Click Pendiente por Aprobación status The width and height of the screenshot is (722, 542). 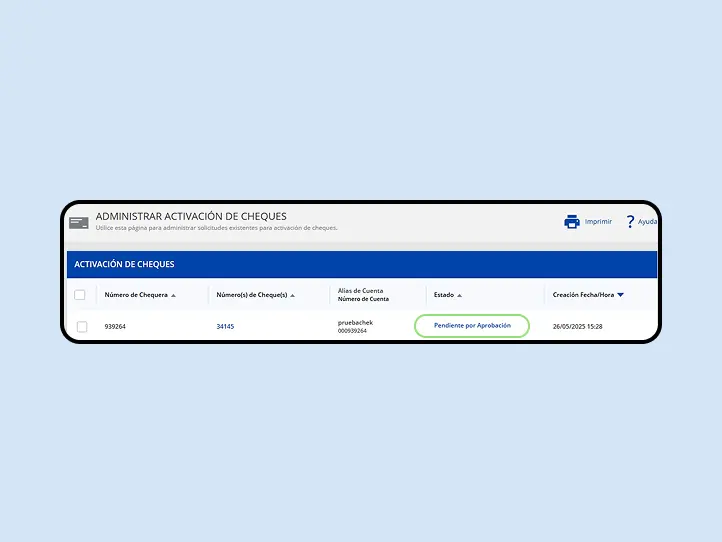click(472, 326)
